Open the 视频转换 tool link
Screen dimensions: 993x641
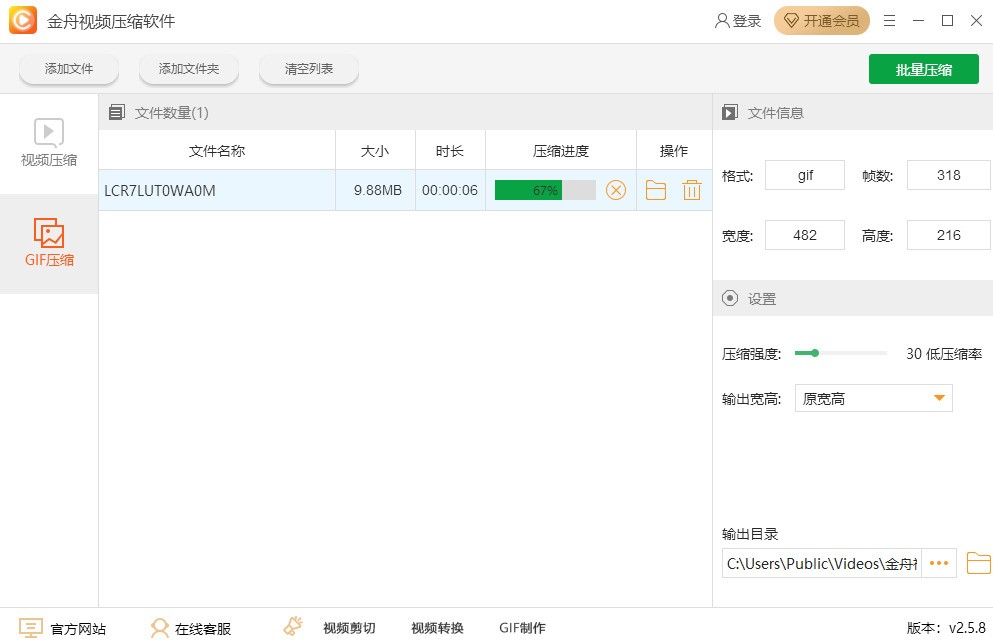point(437,628)
